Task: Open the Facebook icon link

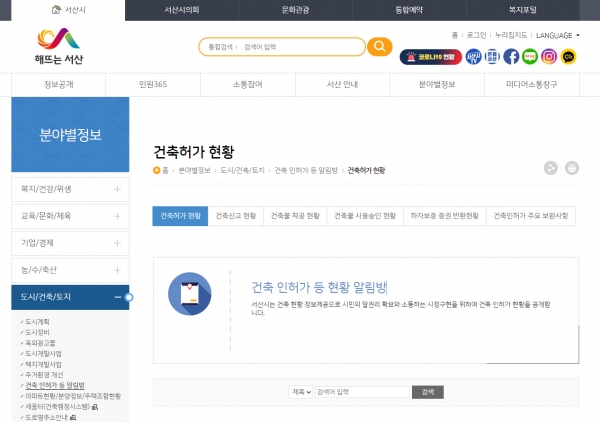Action: (511, 57)
